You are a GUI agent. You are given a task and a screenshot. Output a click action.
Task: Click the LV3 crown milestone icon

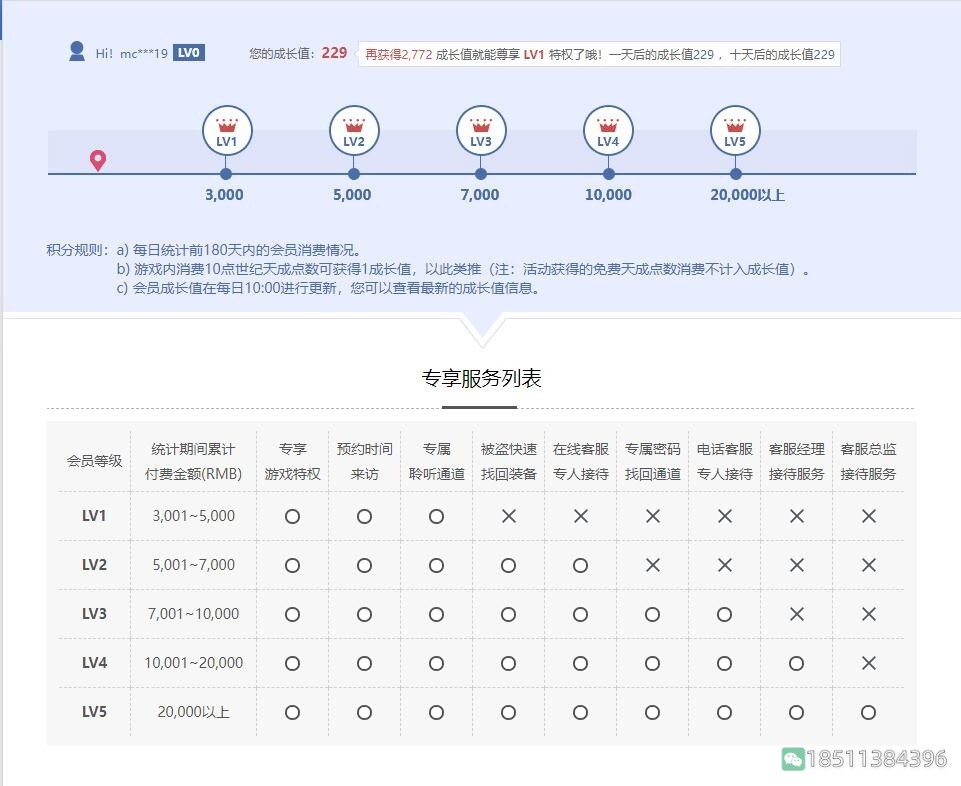(480, 128)
